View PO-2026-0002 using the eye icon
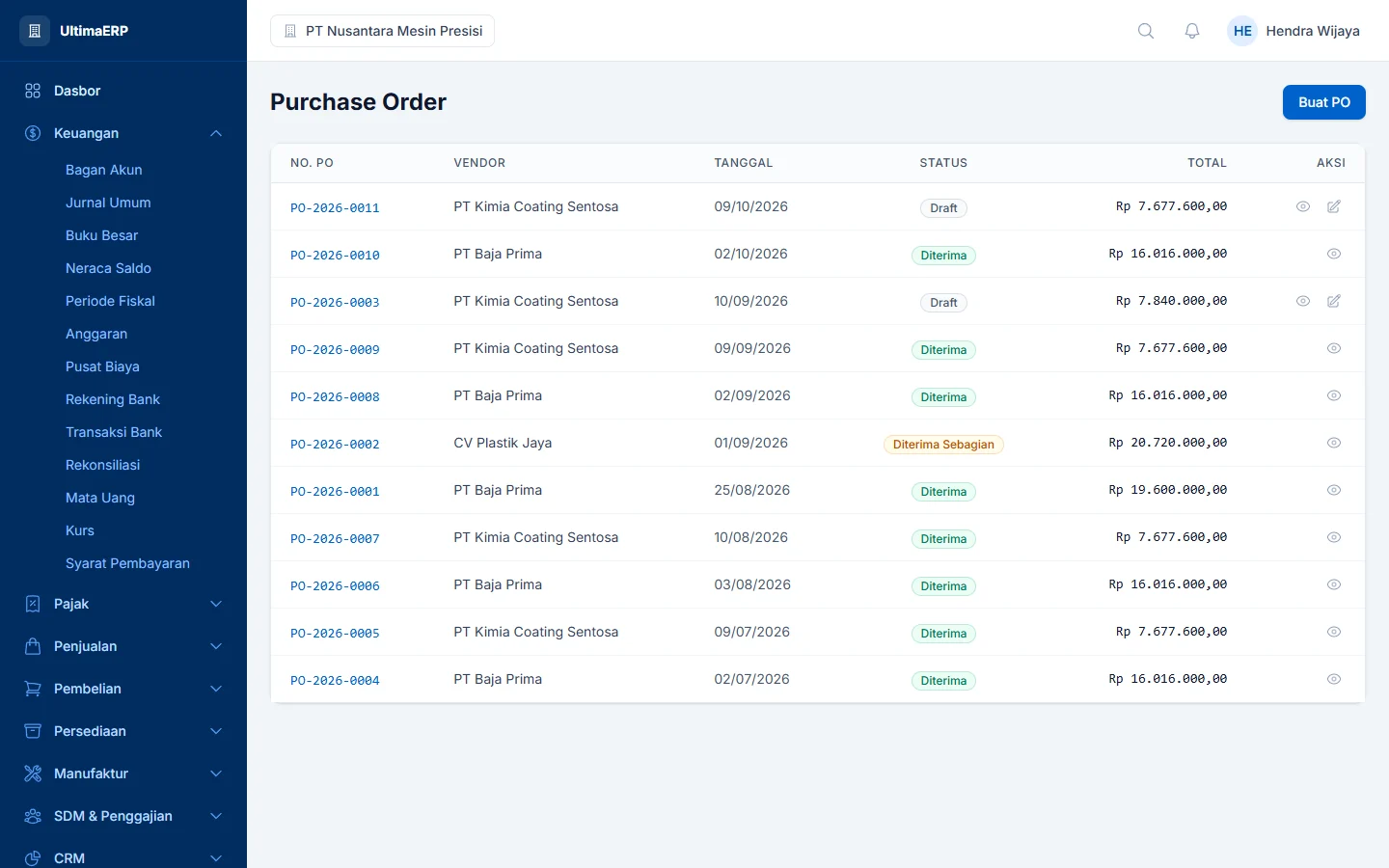 pyautogui.click(x=1334, y=443)
